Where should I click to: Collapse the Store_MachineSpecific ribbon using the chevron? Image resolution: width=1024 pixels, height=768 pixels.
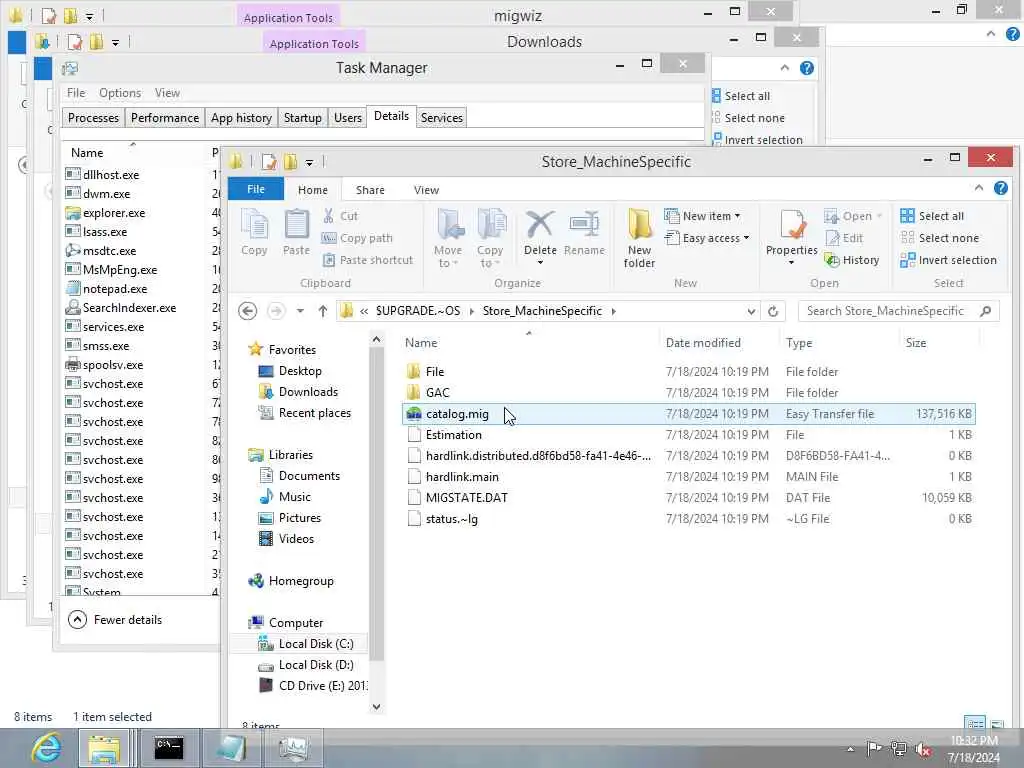pyautogui.click(x=978, y=188)
